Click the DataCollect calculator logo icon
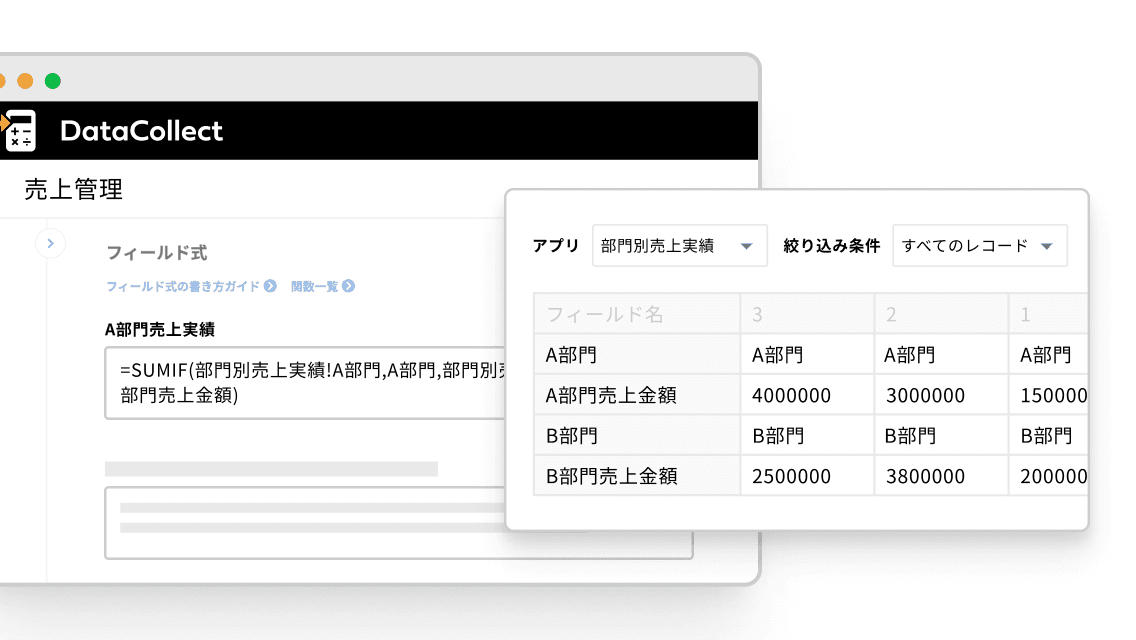The image size is (1136, 640). (x=21, y=130)
